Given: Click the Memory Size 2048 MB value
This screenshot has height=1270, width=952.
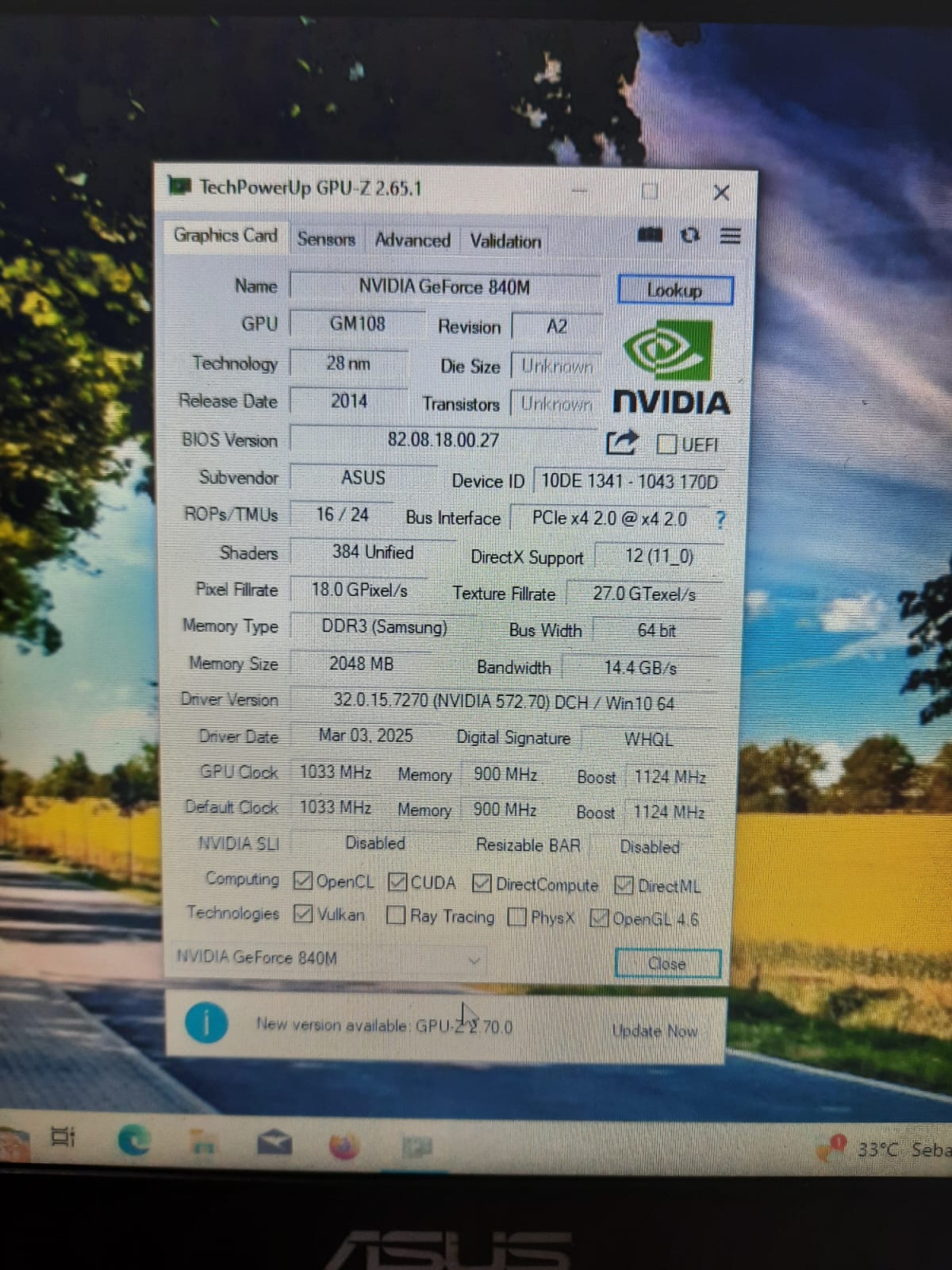Looking at the screenshot, I should point(362,664).
